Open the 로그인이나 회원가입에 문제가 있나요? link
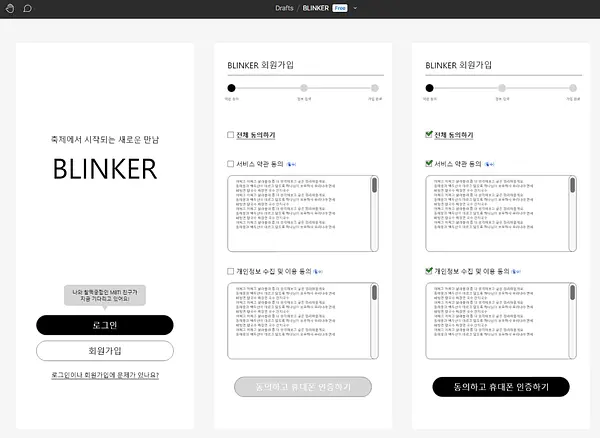This screenshot has width=600, height=438. (x=105, y=375)
